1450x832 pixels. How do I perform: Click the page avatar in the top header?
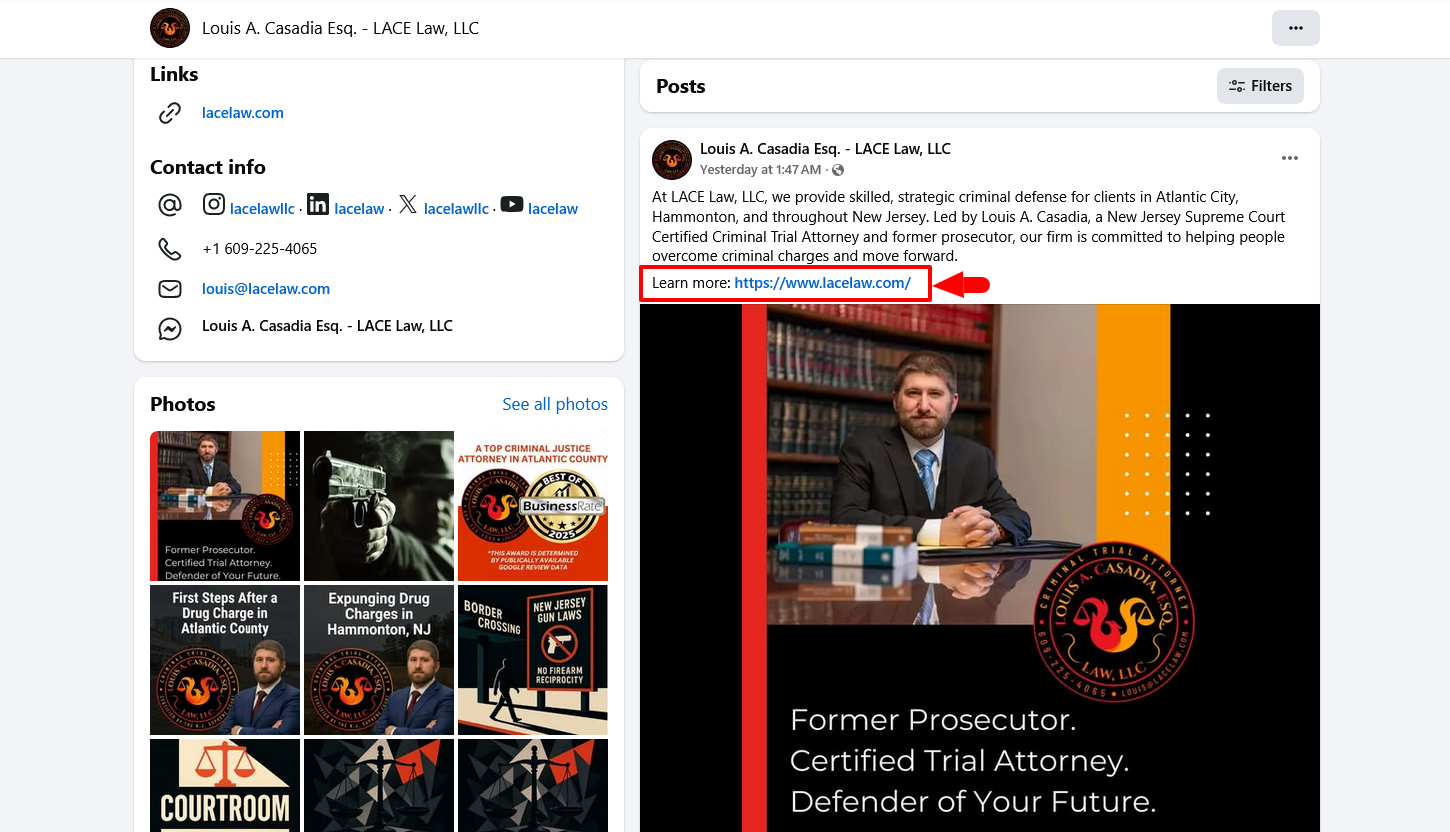(170, 28)
